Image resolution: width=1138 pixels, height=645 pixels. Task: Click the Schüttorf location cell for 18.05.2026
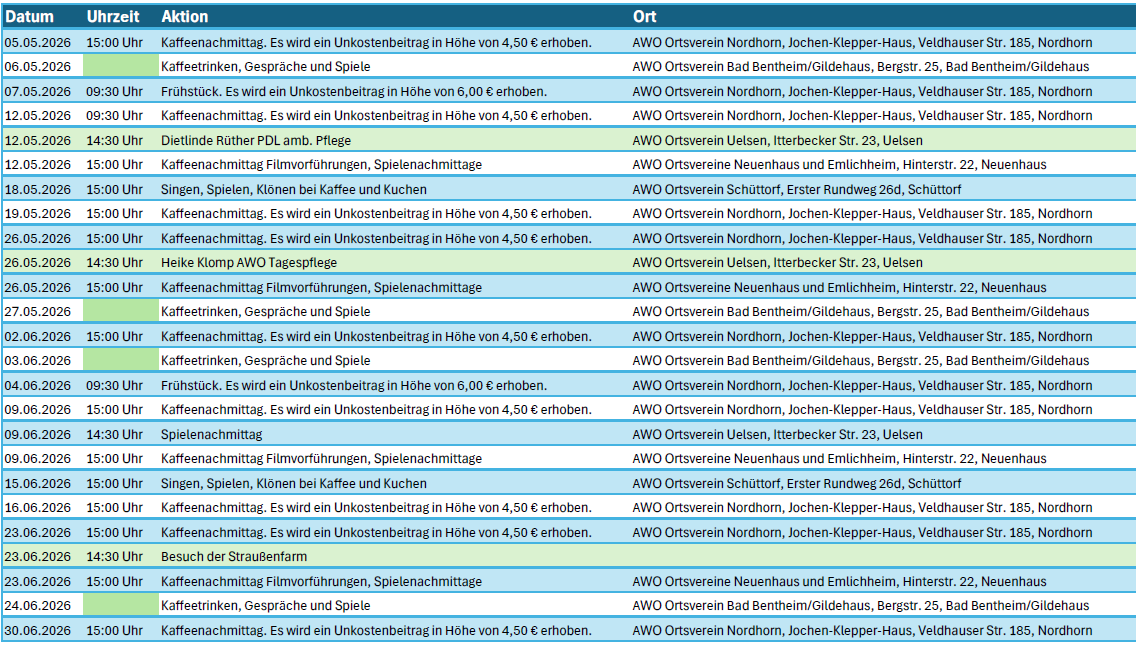[797, 189]
